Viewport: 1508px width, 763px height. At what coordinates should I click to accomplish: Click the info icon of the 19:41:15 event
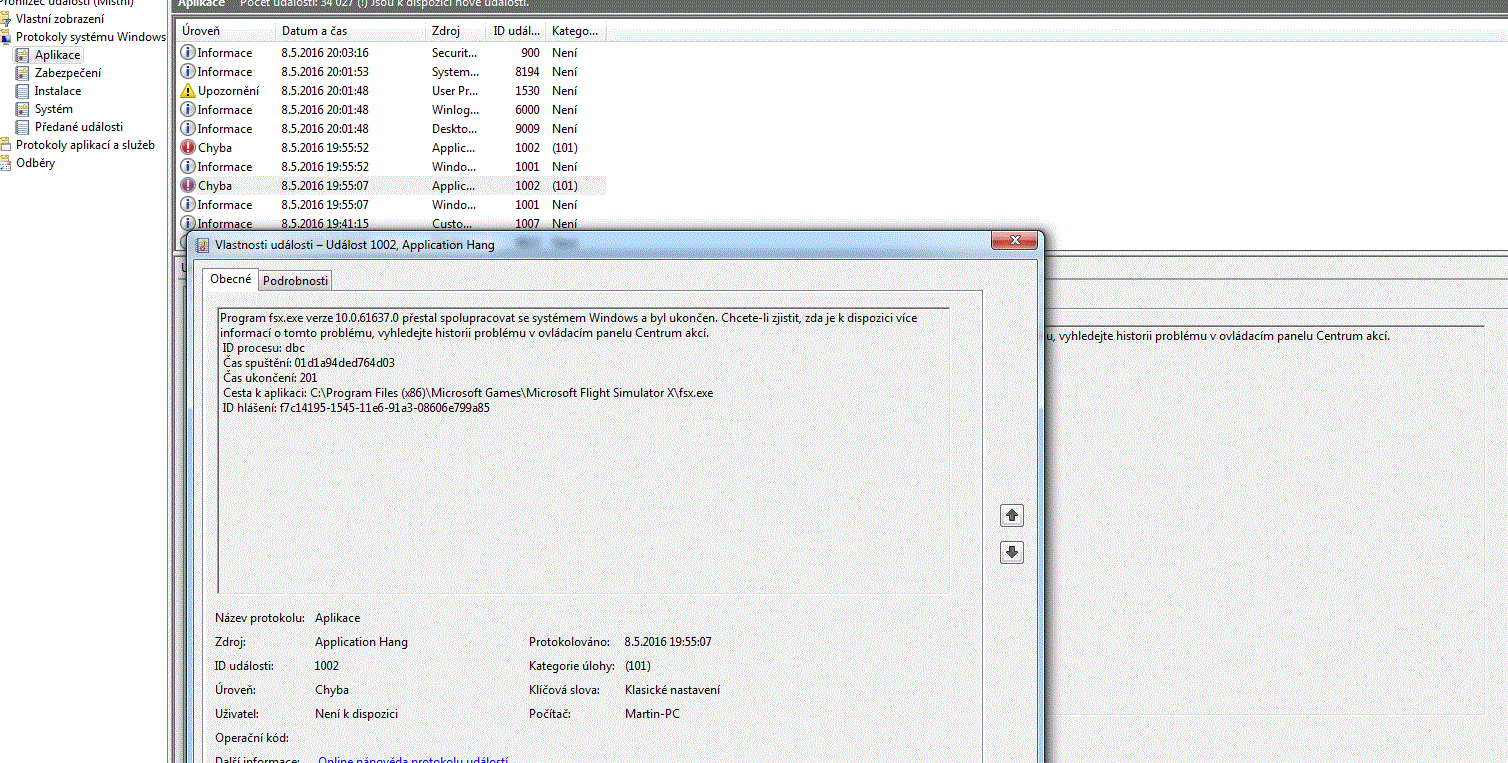coord(188,224)
